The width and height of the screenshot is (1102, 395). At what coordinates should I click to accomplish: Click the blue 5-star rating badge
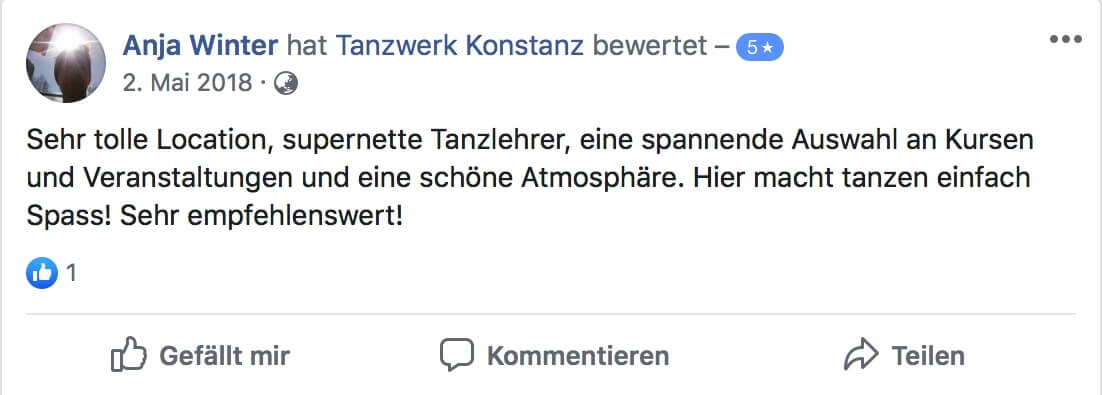pyautogui.click(x=759, y=48)
